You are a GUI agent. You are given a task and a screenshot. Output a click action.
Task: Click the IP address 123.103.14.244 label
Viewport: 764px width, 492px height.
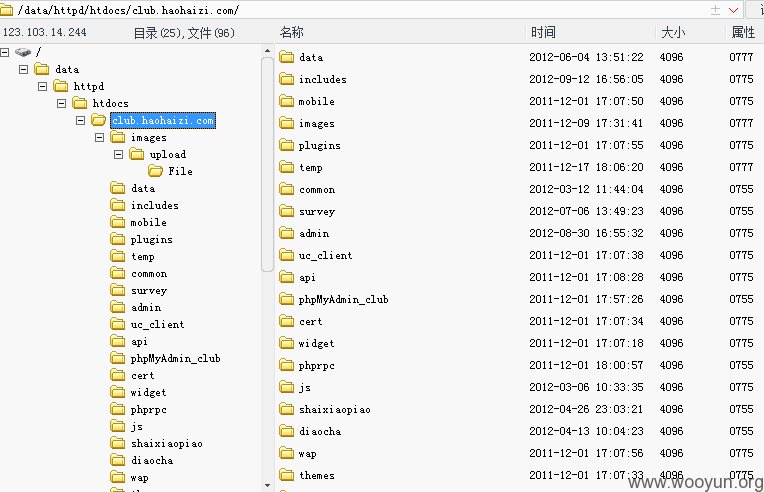(44, 32)
